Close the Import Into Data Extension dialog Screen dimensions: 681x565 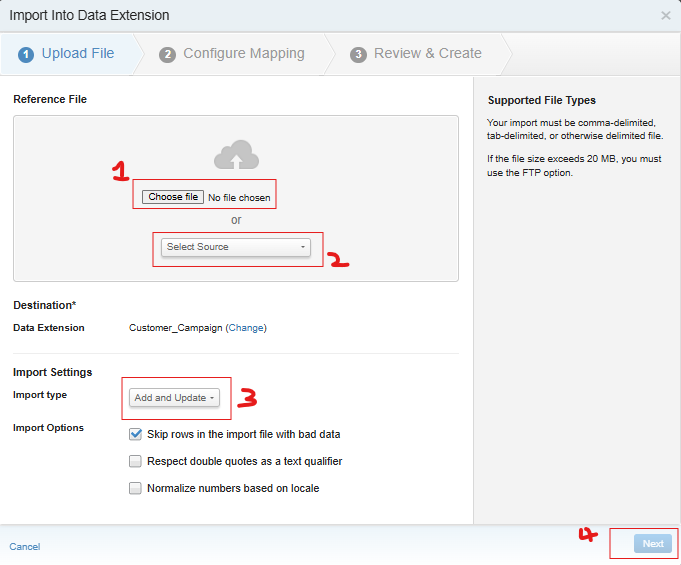click(666, 16)
